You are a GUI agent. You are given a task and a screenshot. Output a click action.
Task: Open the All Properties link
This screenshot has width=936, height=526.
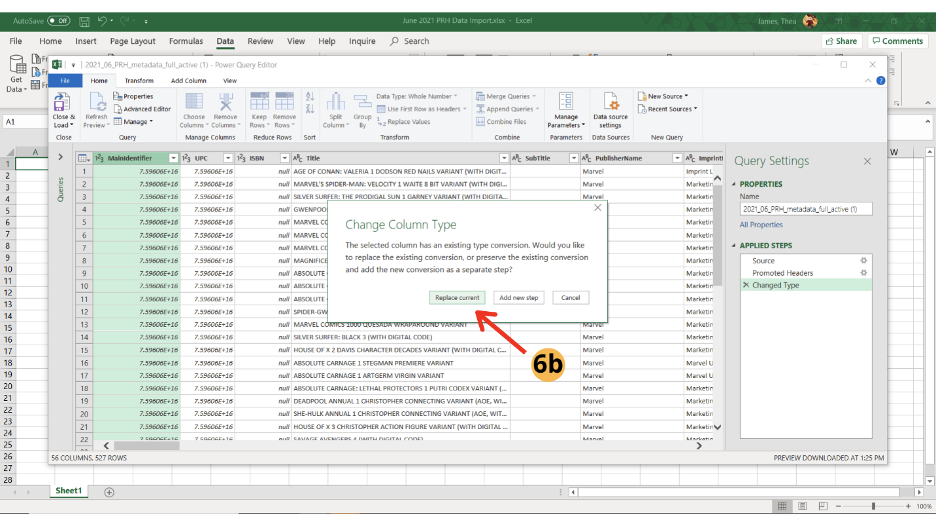coord(761,224)
